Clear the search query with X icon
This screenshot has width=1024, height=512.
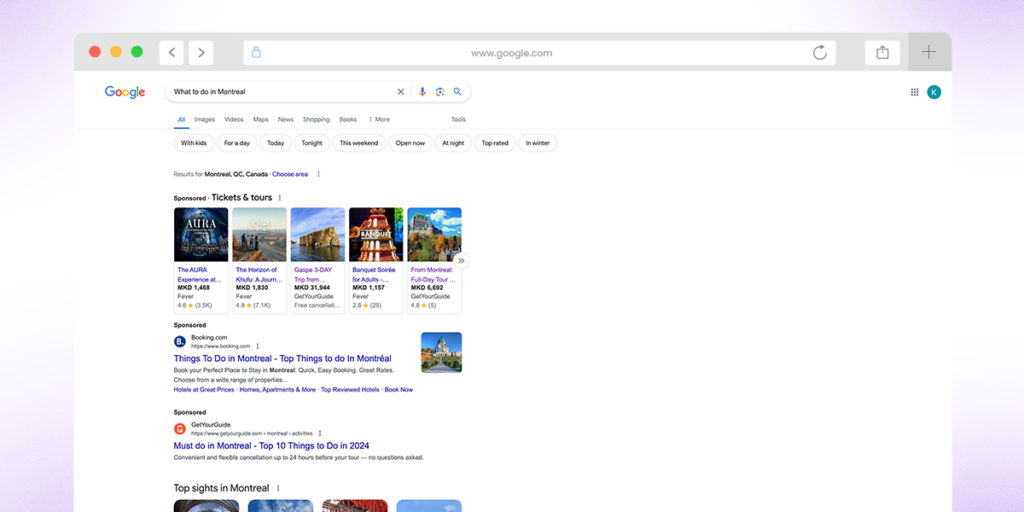tap(401, 92)
